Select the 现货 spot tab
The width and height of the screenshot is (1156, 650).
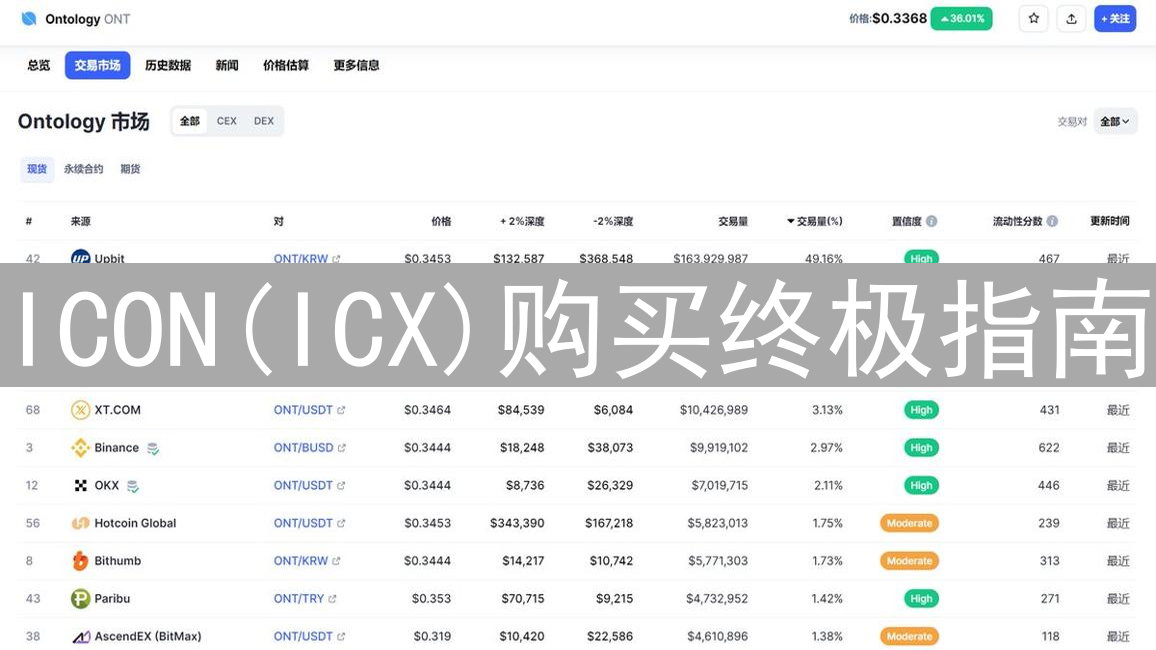[x=37, y=169]
